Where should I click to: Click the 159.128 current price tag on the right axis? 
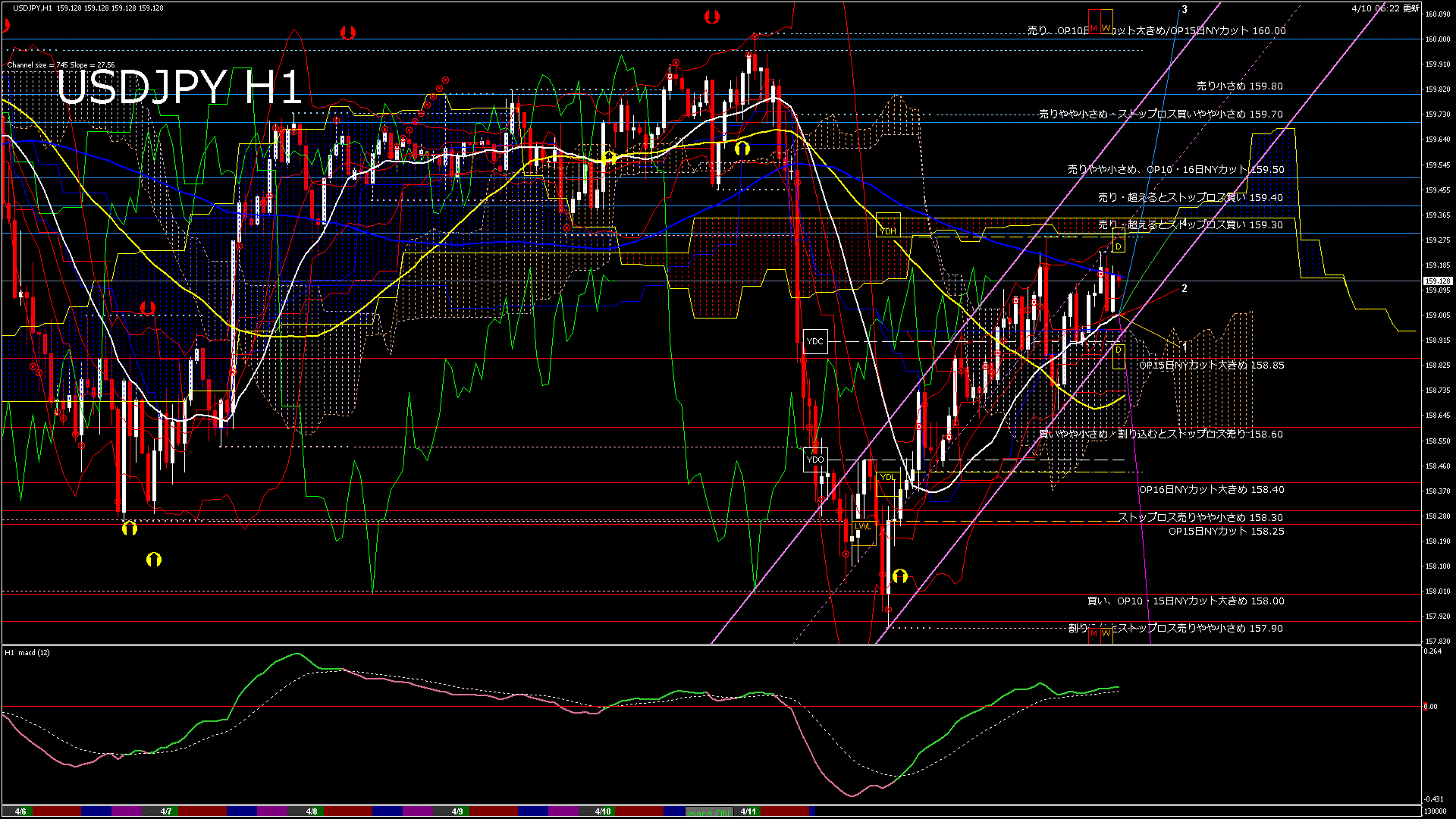pos(1439,281)
